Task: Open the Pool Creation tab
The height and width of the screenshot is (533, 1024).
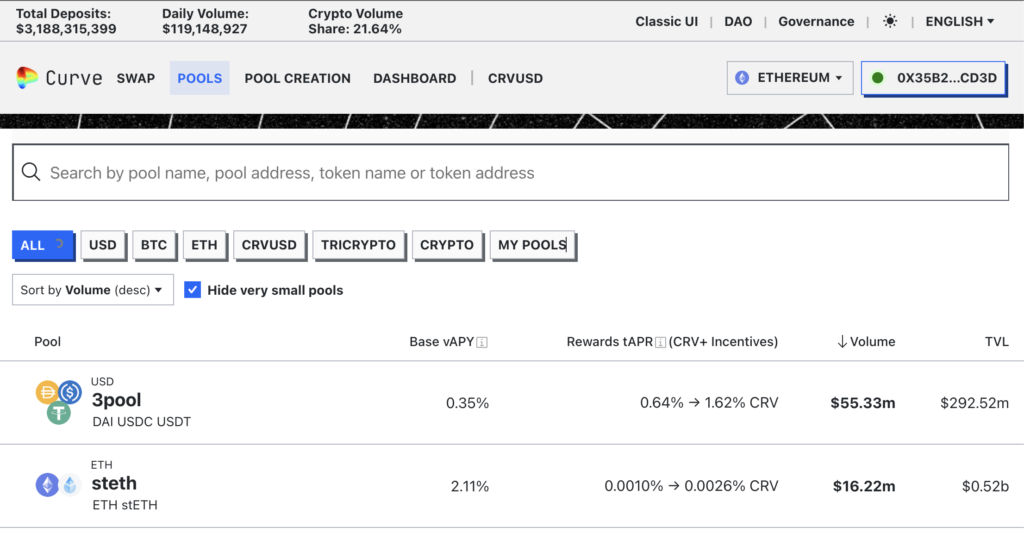Action: (297, 78)
